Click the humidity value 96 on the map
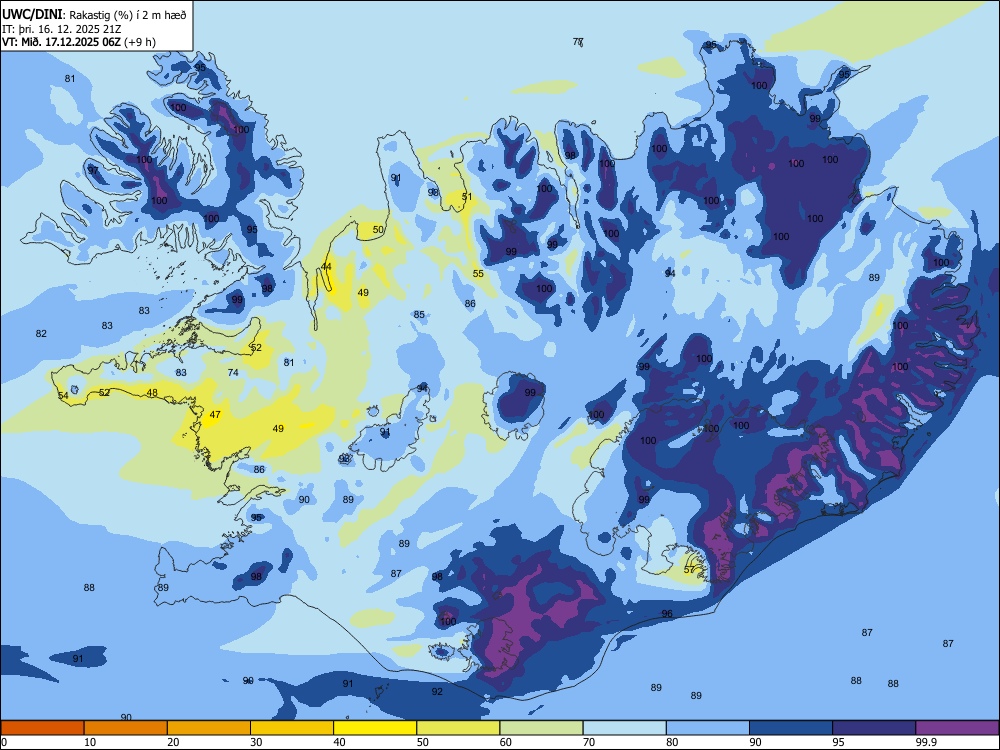Image resolution: width=1000 pixels, height=750 pixels. tap(667, 614)
